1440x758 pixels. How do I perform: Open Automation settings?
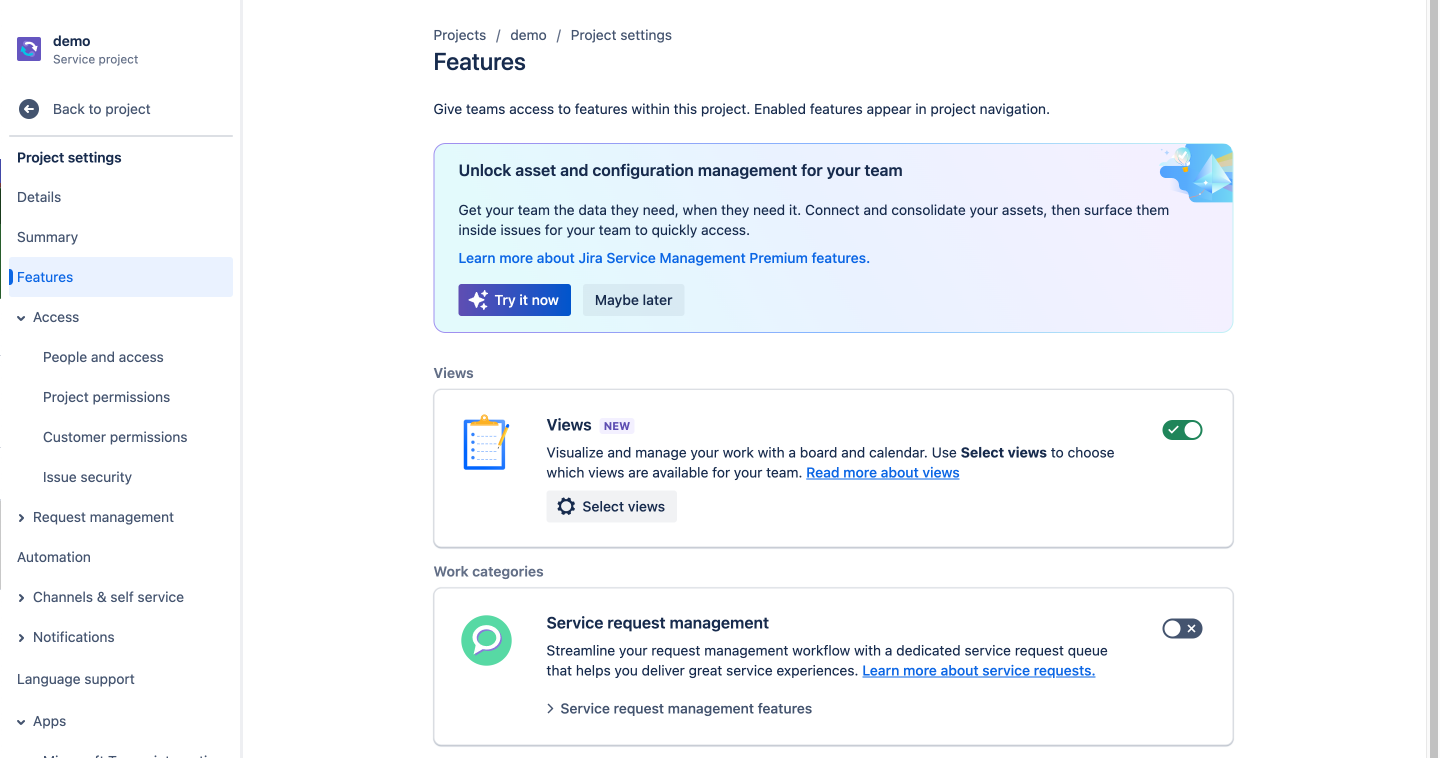click(x=121, y=557)
